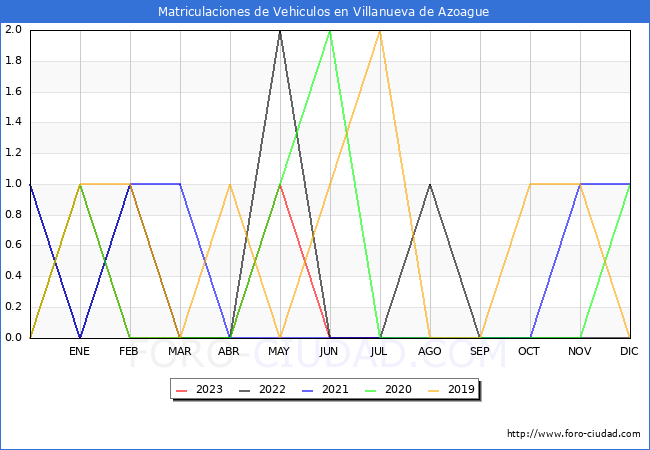650x450 pixels.
Task: Click the 2020 green peak at JUN
Action: tap(330, 31)
